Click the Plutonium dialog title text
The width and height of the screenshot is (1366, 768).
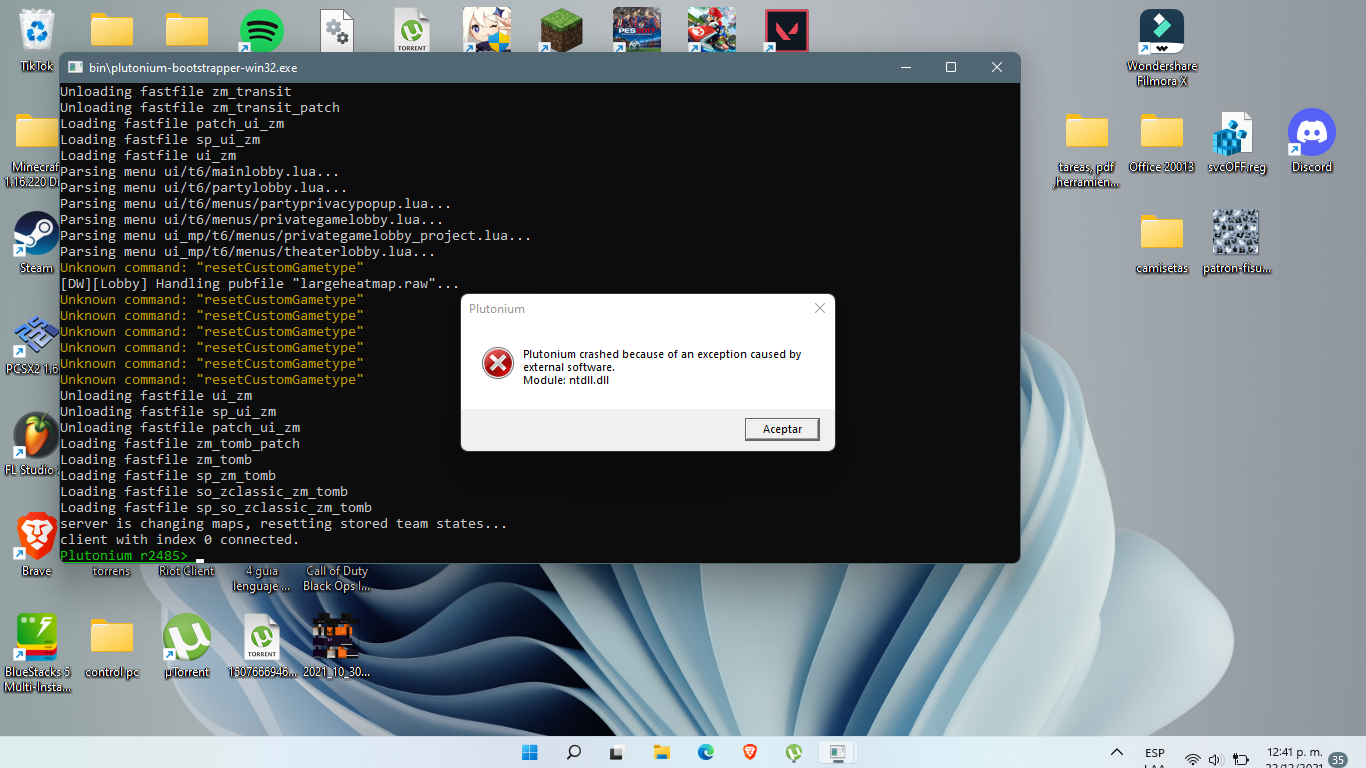pos(497,309)
